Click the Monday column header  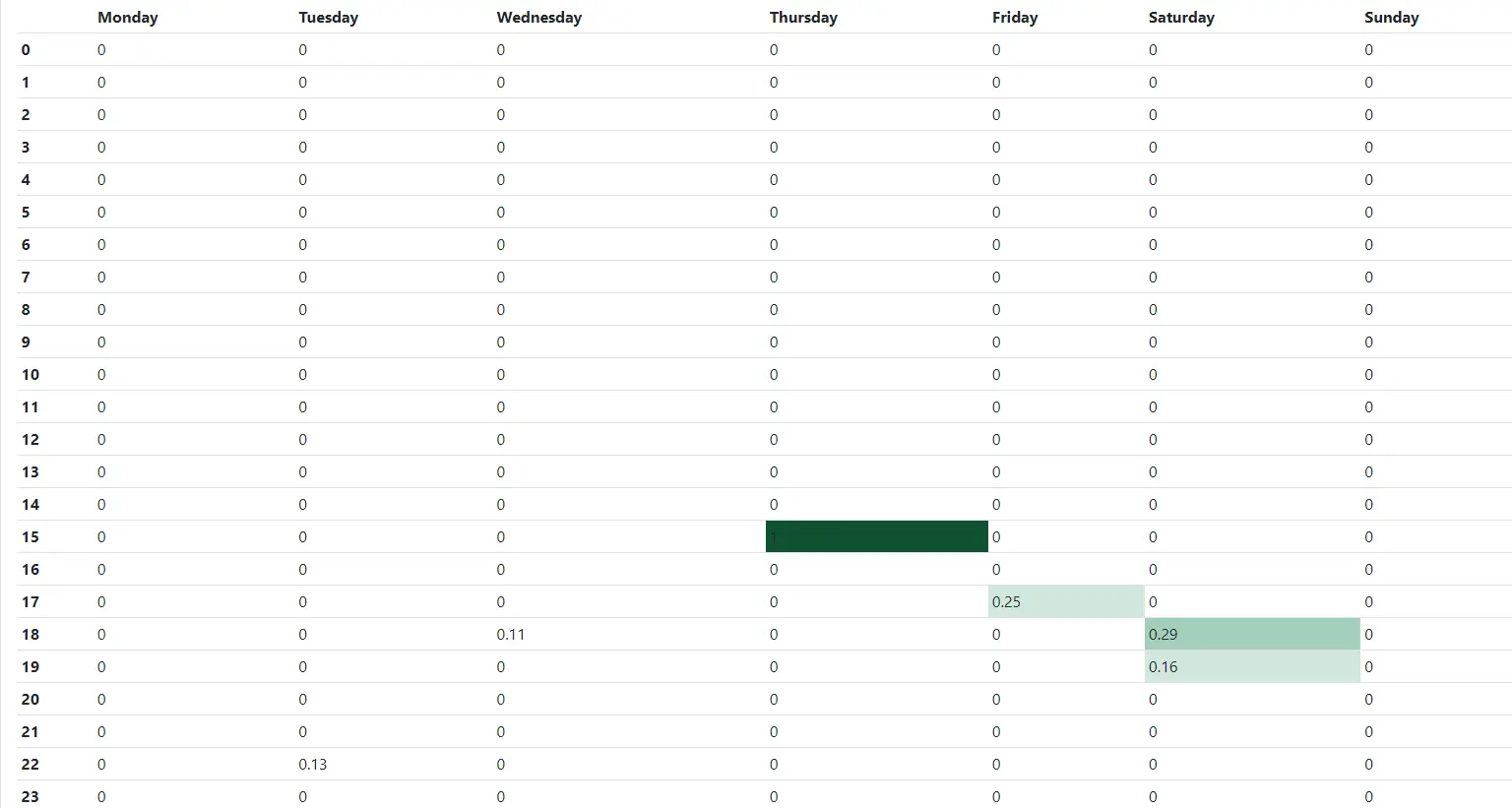pyautogui.click(x=127, y=18)
